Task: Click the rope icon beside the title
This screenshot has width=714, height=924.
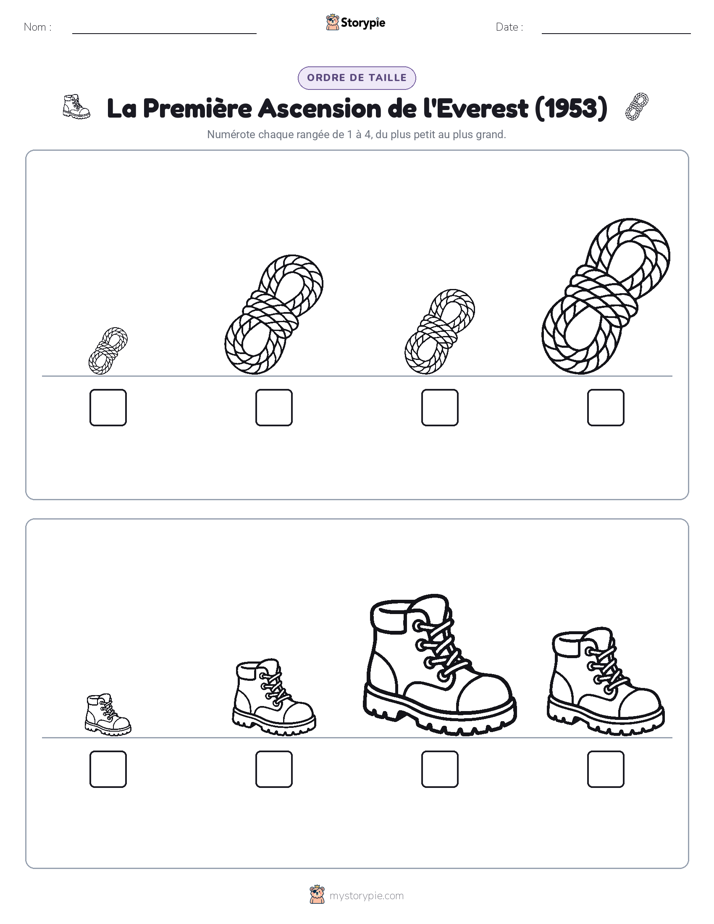Action: pos(637,107)
